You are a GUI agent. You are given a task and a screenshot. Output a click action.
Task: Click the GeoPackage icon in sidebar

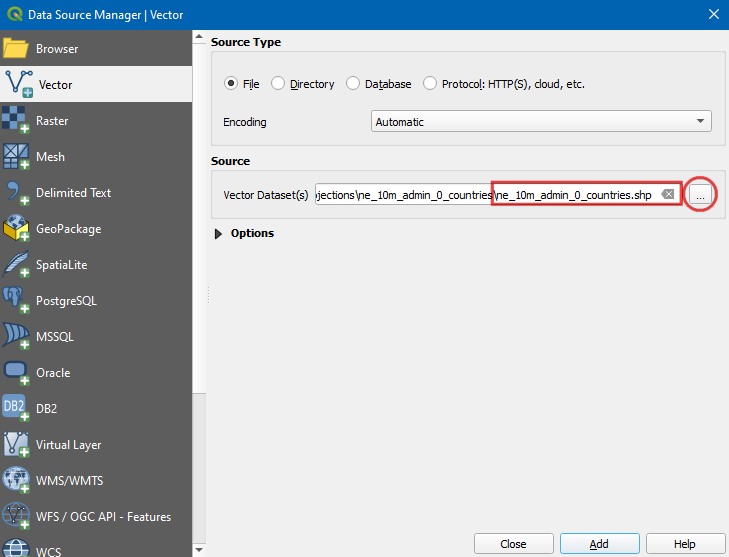[x=16, y=229]
